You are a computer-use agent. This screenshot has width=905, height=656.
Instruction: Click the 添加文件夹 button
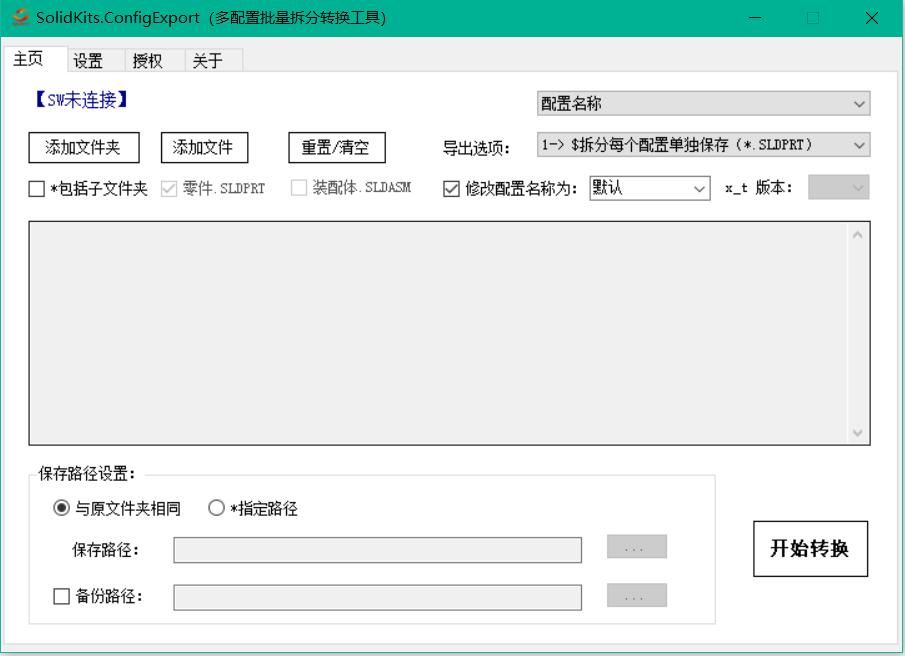coord(83,148)
